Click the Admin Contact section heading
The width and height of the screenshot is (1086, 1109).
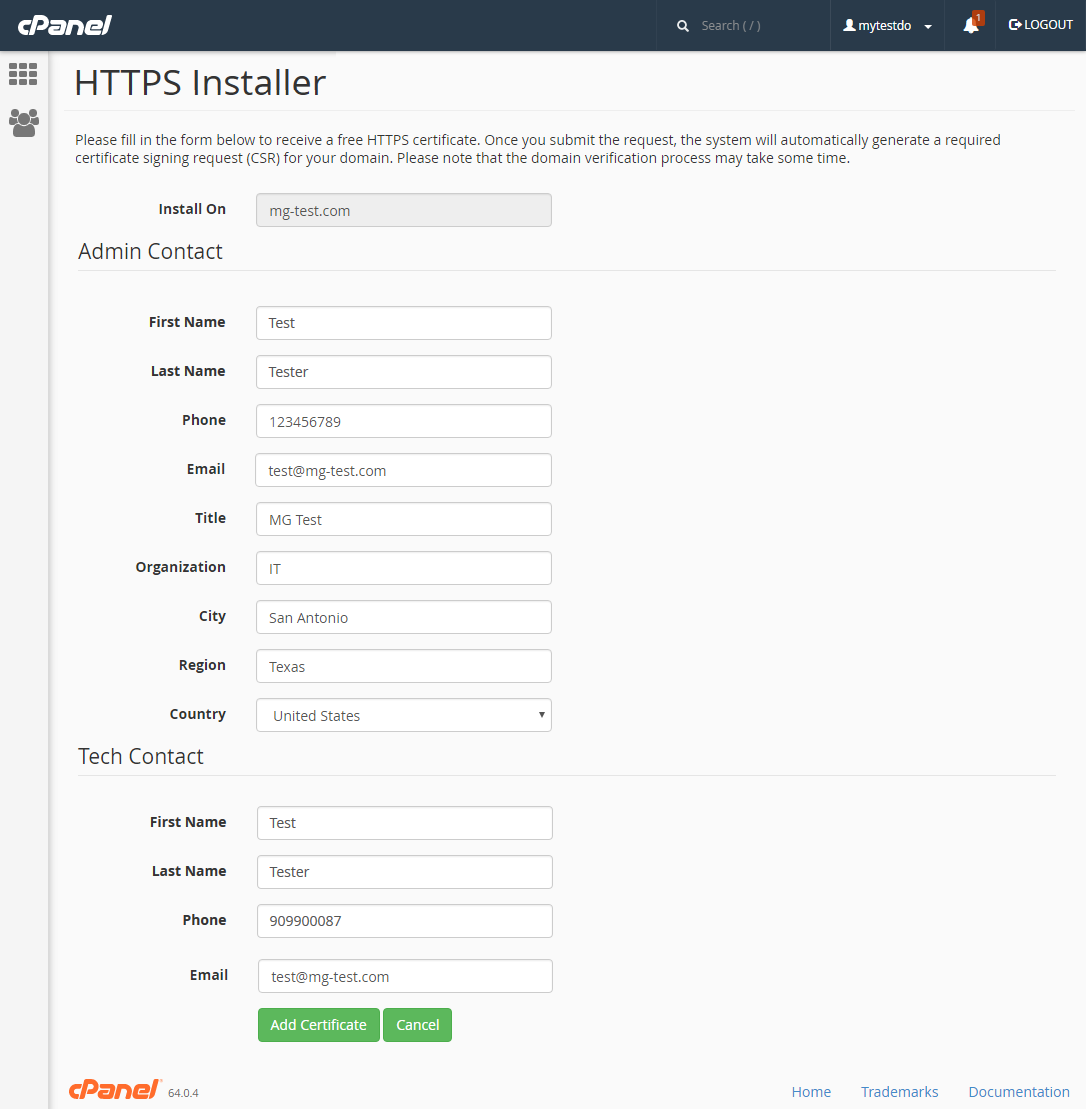(150, 251)
